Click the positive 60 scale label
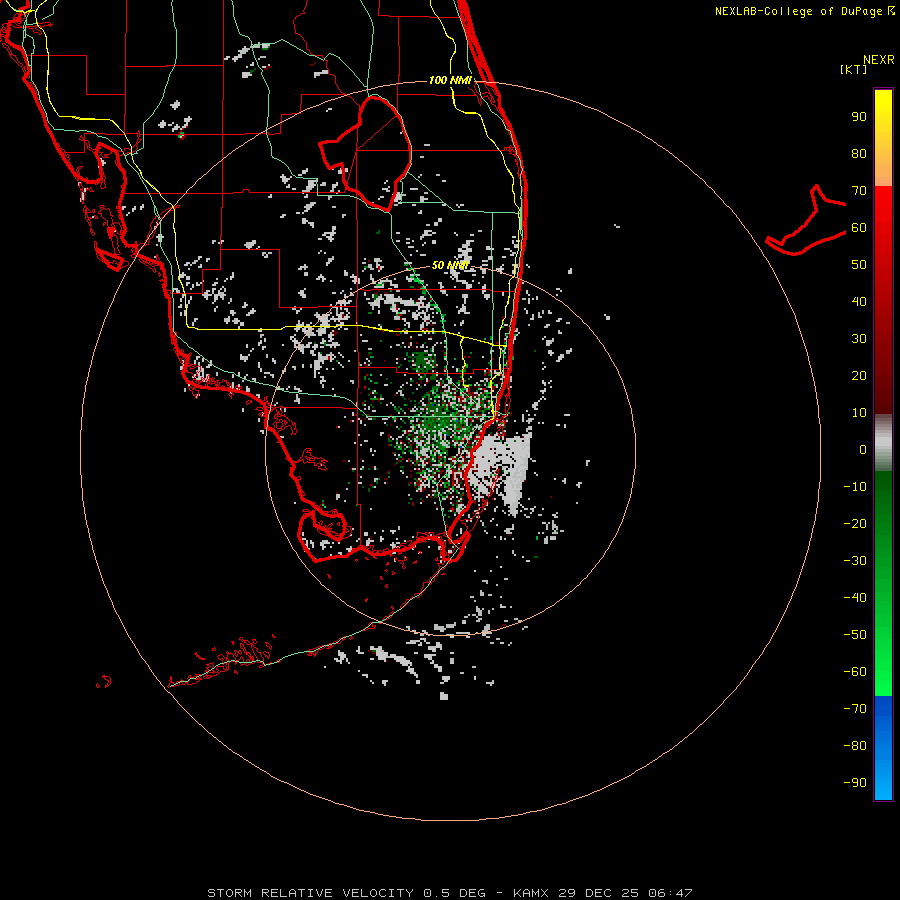Image resolution: width=900 pixels, height=900 pixels. pyautogui.click(x=859, y=228)
